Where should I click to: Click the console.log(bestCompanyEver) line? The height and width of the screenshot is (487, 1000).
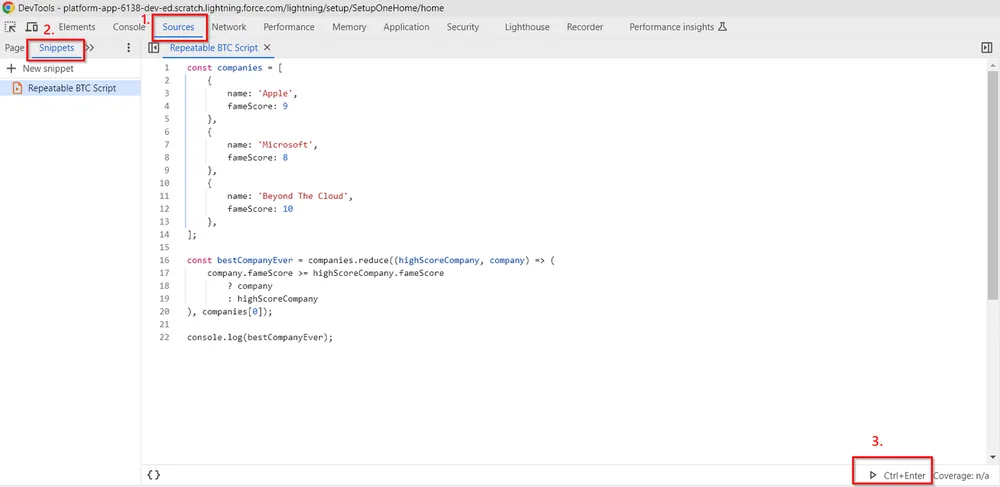pos(260,337)
